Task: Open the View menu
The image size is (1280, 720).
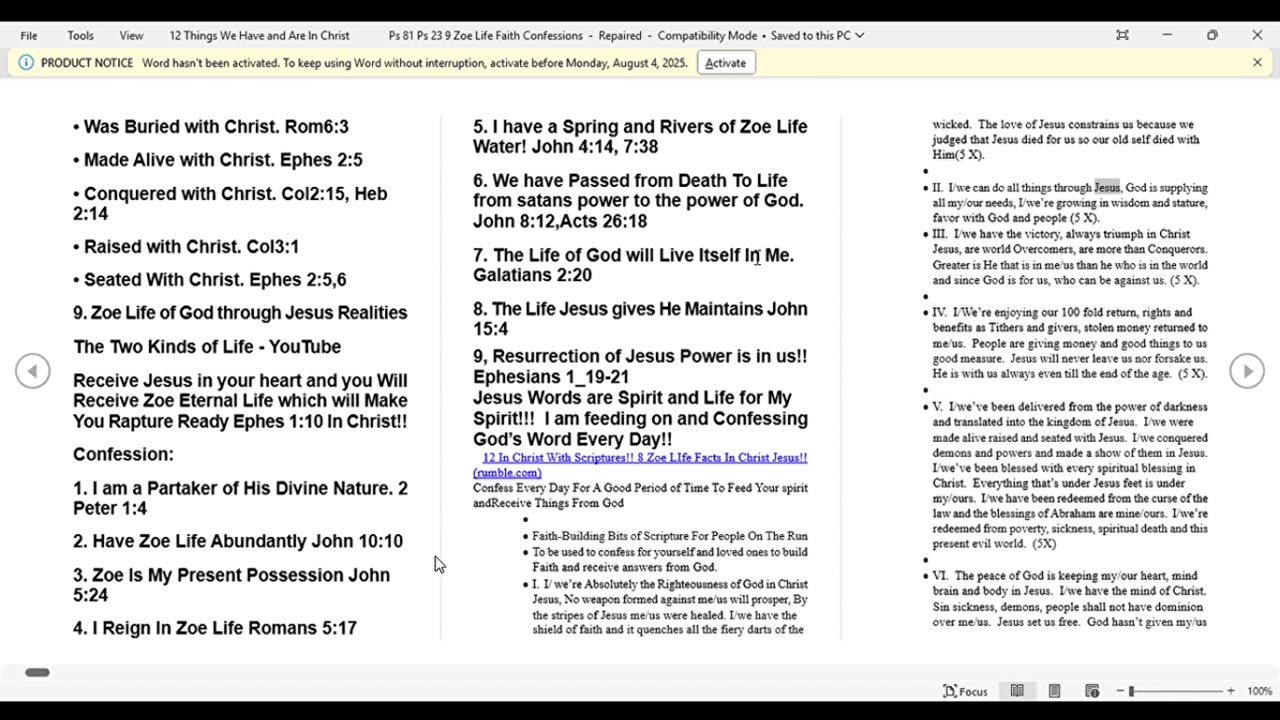Action: click(132, 35)
